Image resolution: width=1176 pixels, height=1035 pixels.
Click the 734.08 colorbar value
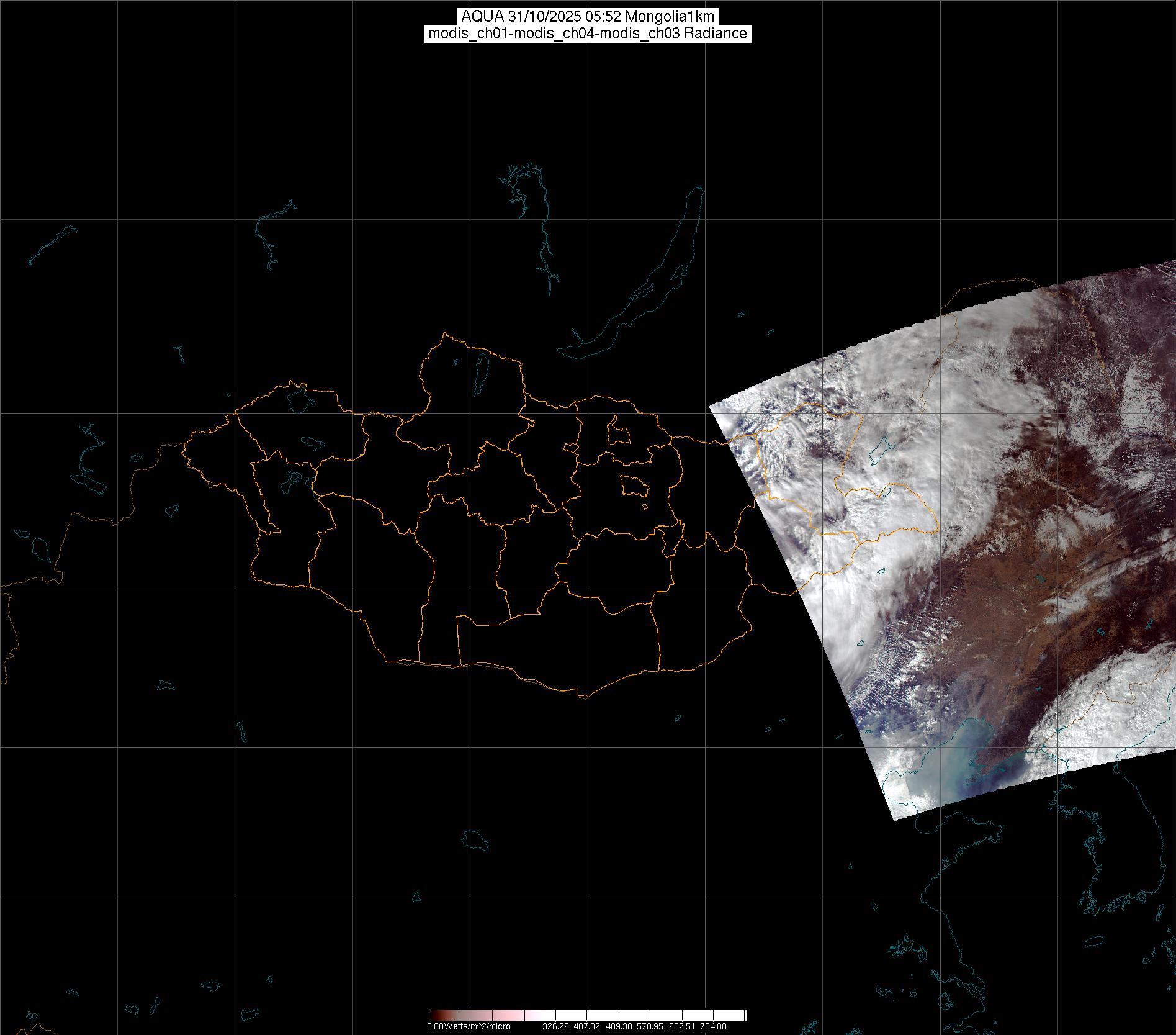click(x=714, y=1026)
